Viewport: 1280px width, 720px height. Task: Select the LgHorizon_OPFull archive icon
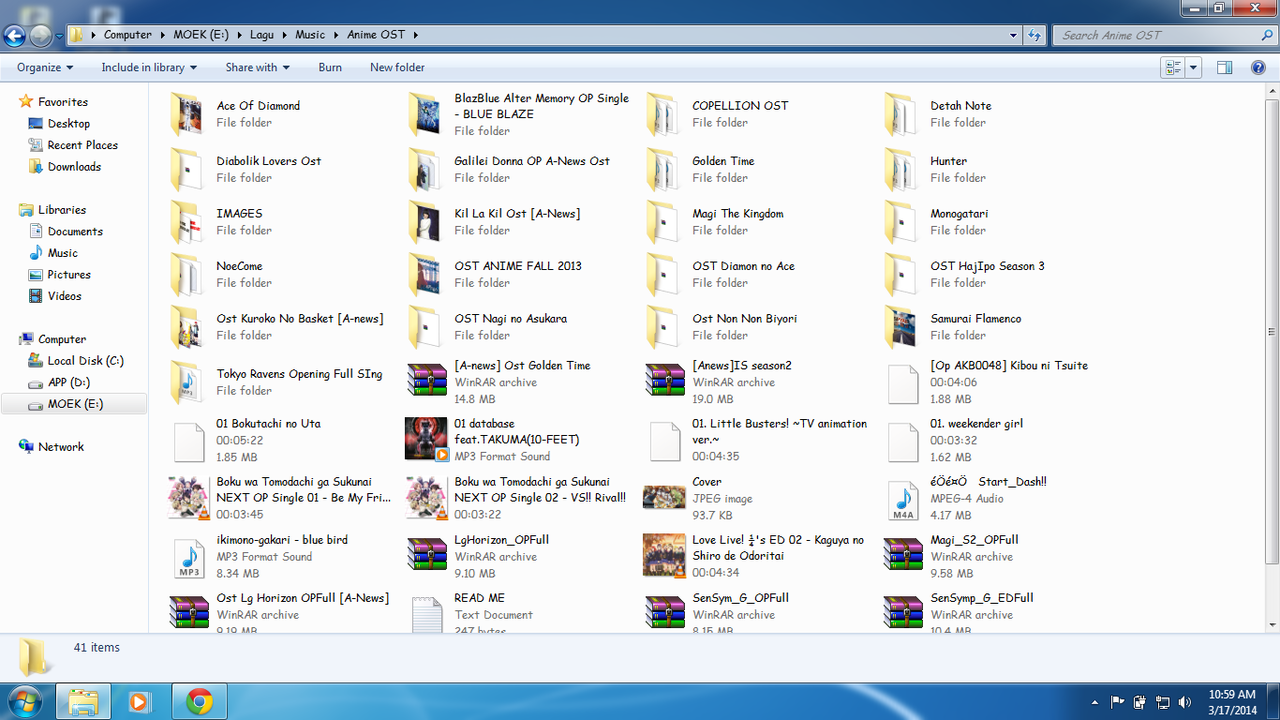tap(427, 556)
